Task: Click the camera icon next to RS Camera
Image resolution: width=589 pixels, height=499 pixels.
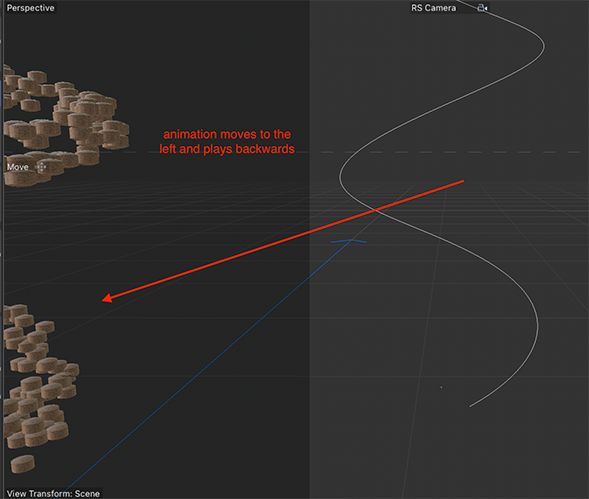Action: pos(482,8)
